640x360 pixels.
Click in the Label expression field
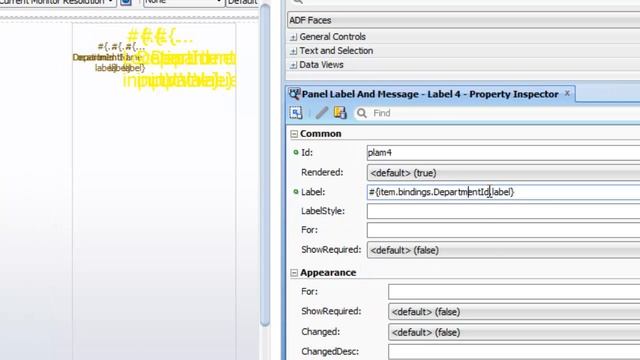(x=503, y=192)
